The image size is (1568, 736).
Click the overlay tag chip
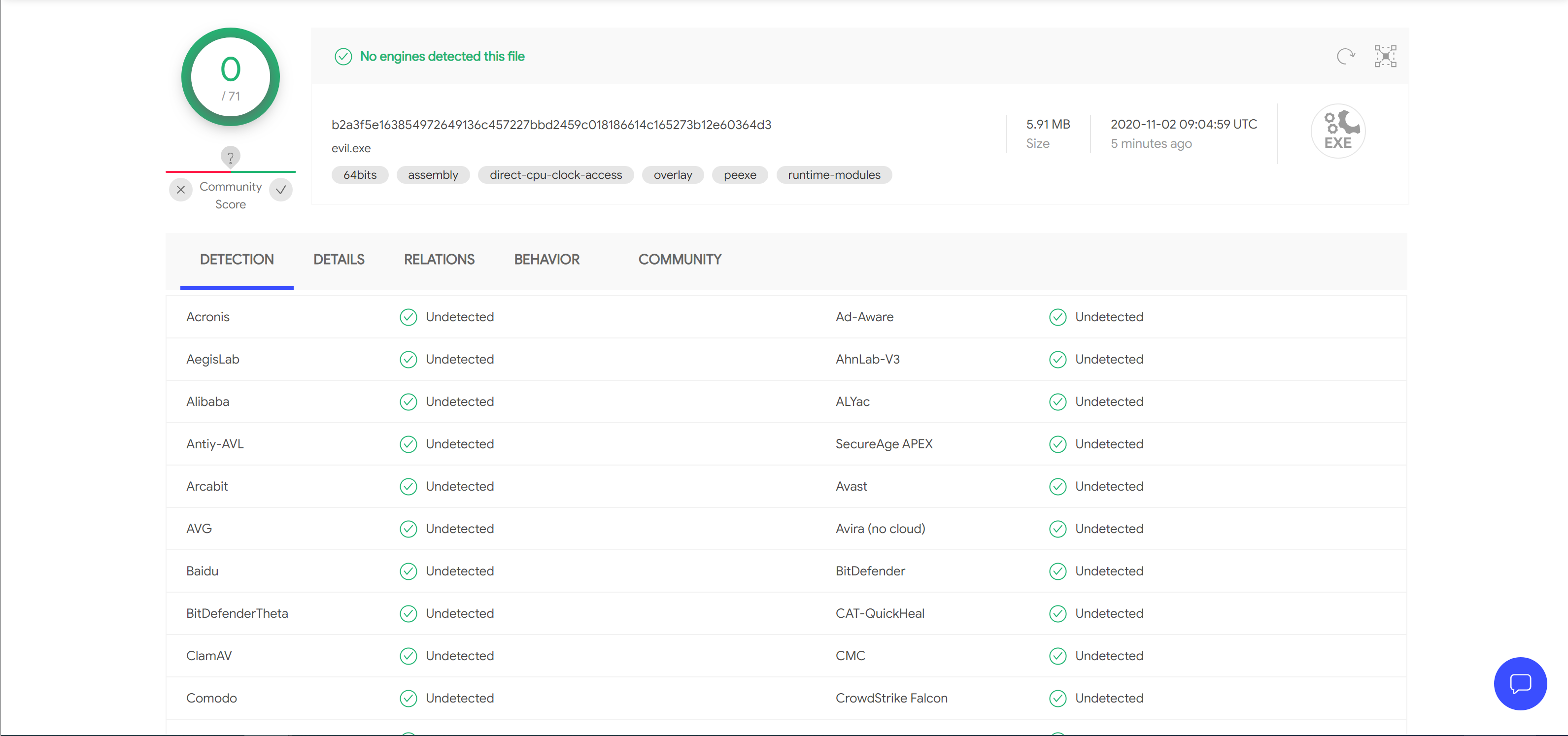point(672,175)
